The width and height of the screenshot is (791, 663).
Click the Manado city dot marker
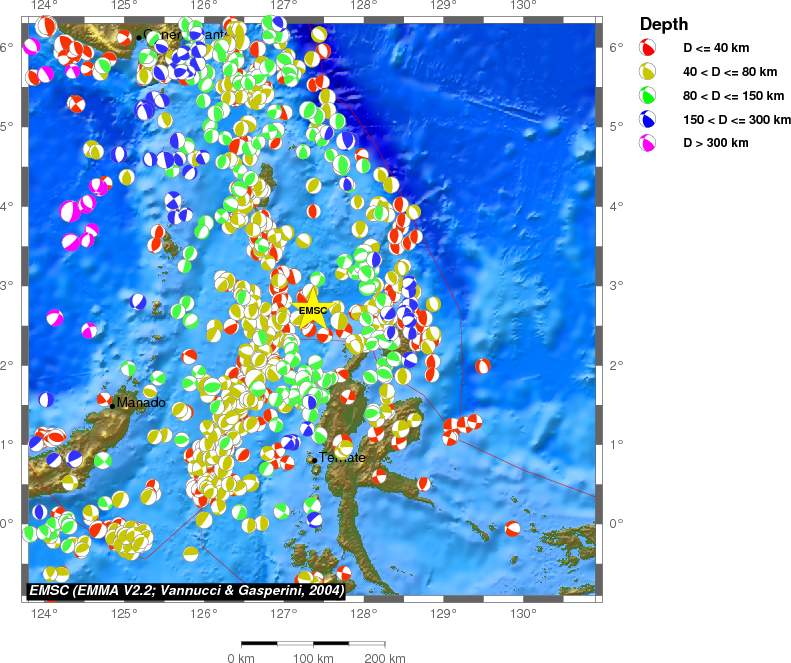(112, 405)
